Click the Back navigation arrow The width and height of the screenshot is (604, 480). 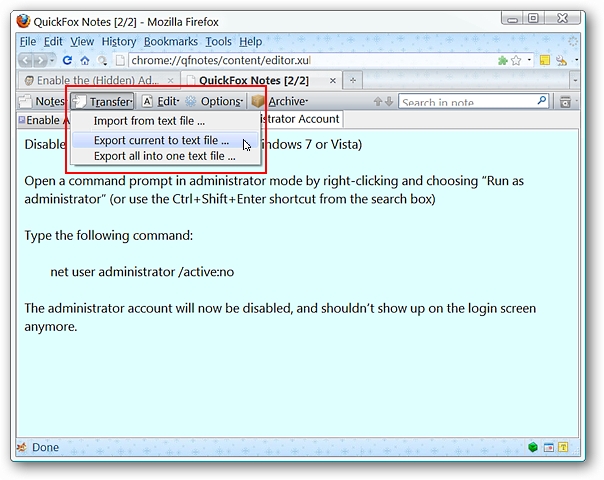click(x=25, y=60)
